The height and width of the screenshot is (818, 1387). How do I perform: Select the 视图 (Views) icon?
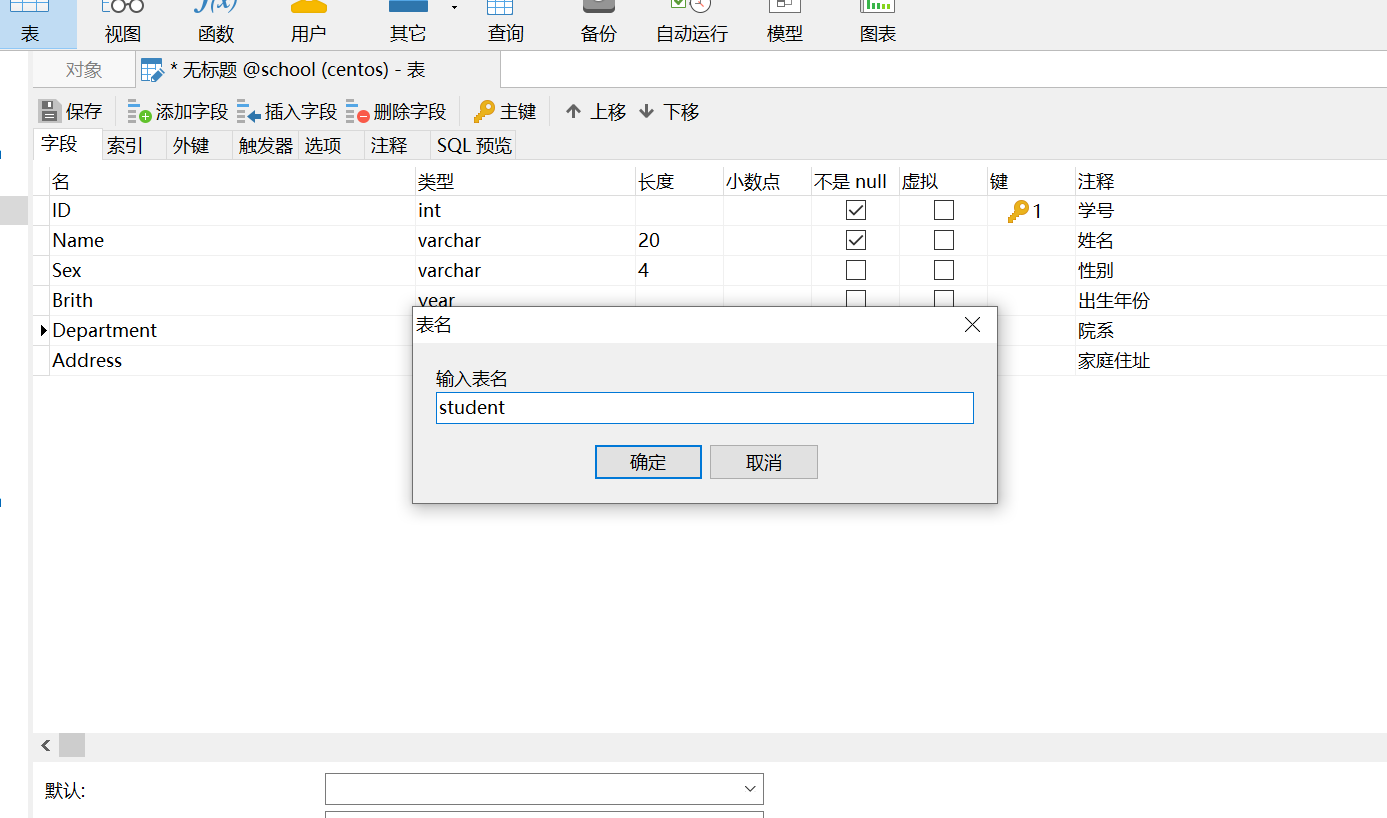[121, 22]
